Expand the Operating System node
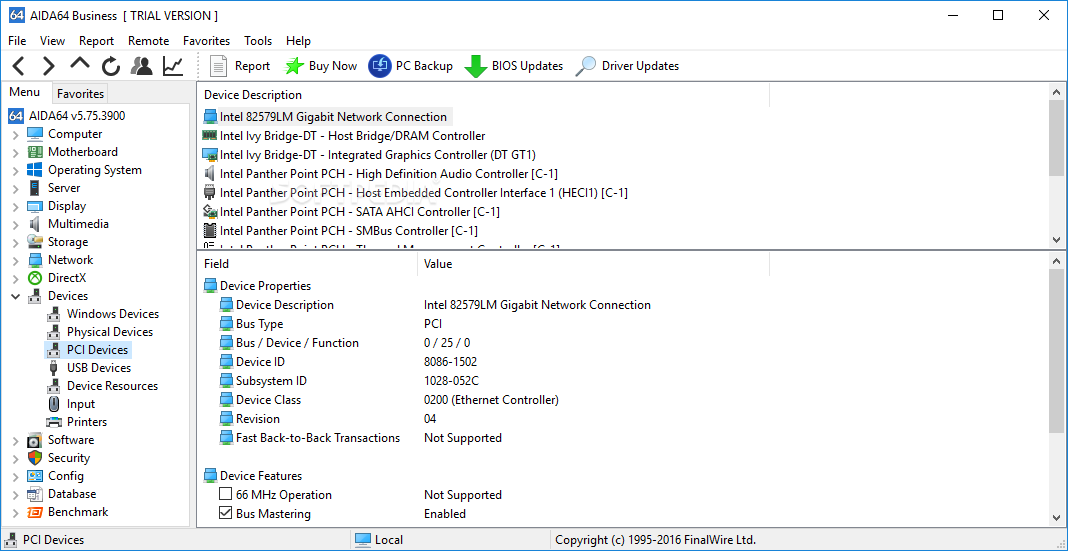 click(16, 170)
